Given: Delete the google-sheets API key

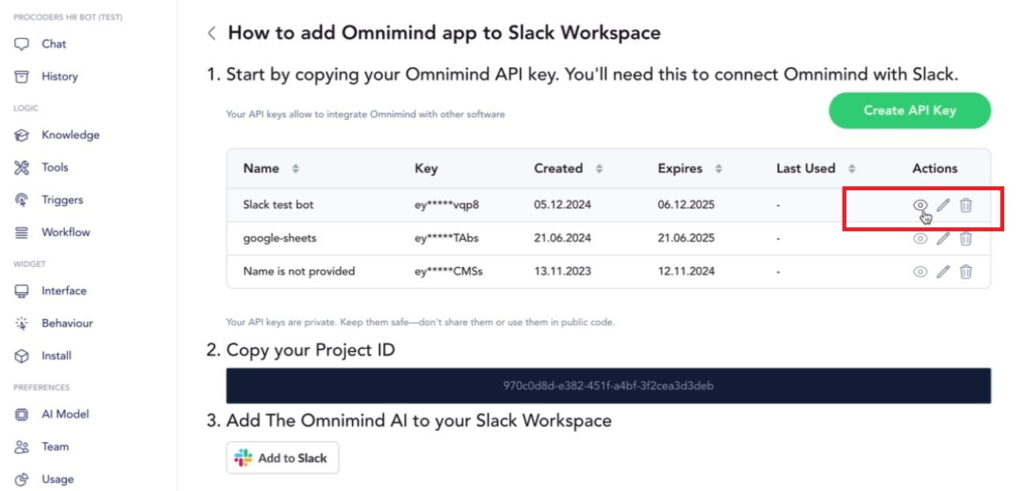Looking at the screenshot, I should pyautogui.click(x=965, y=238).
